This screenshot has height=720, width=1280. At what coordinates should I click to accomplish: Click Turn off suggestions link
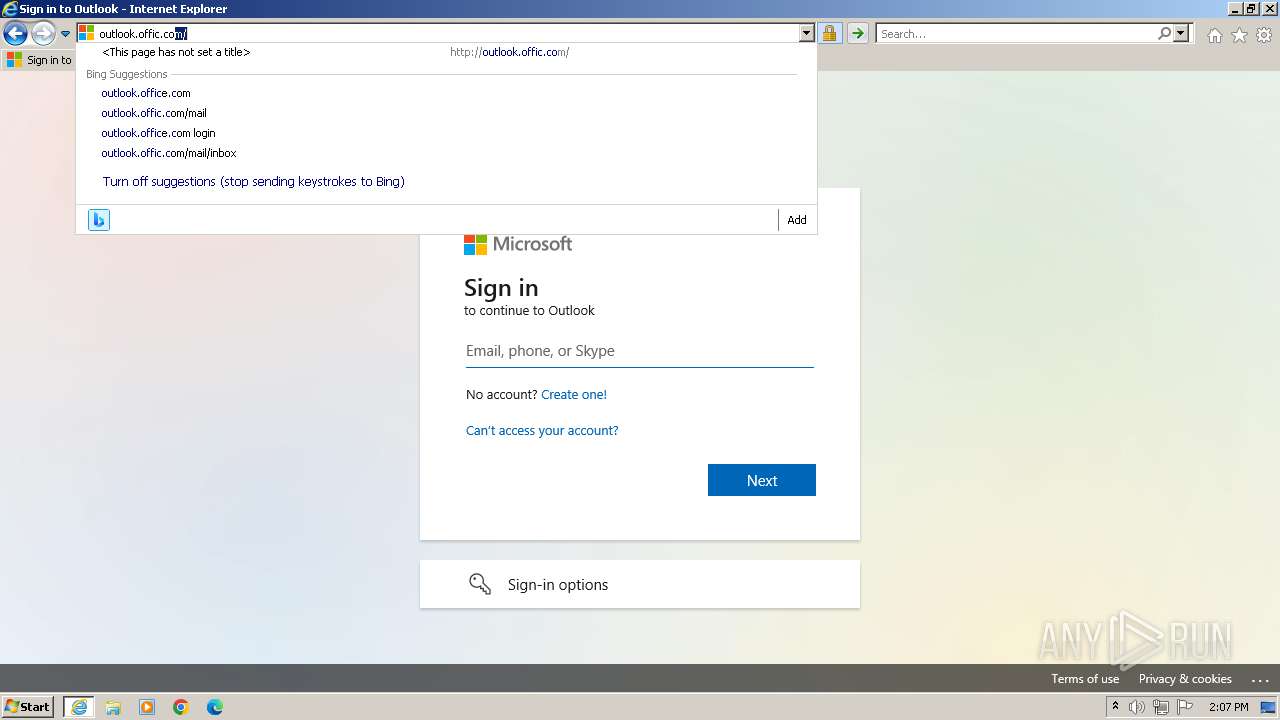254,182
